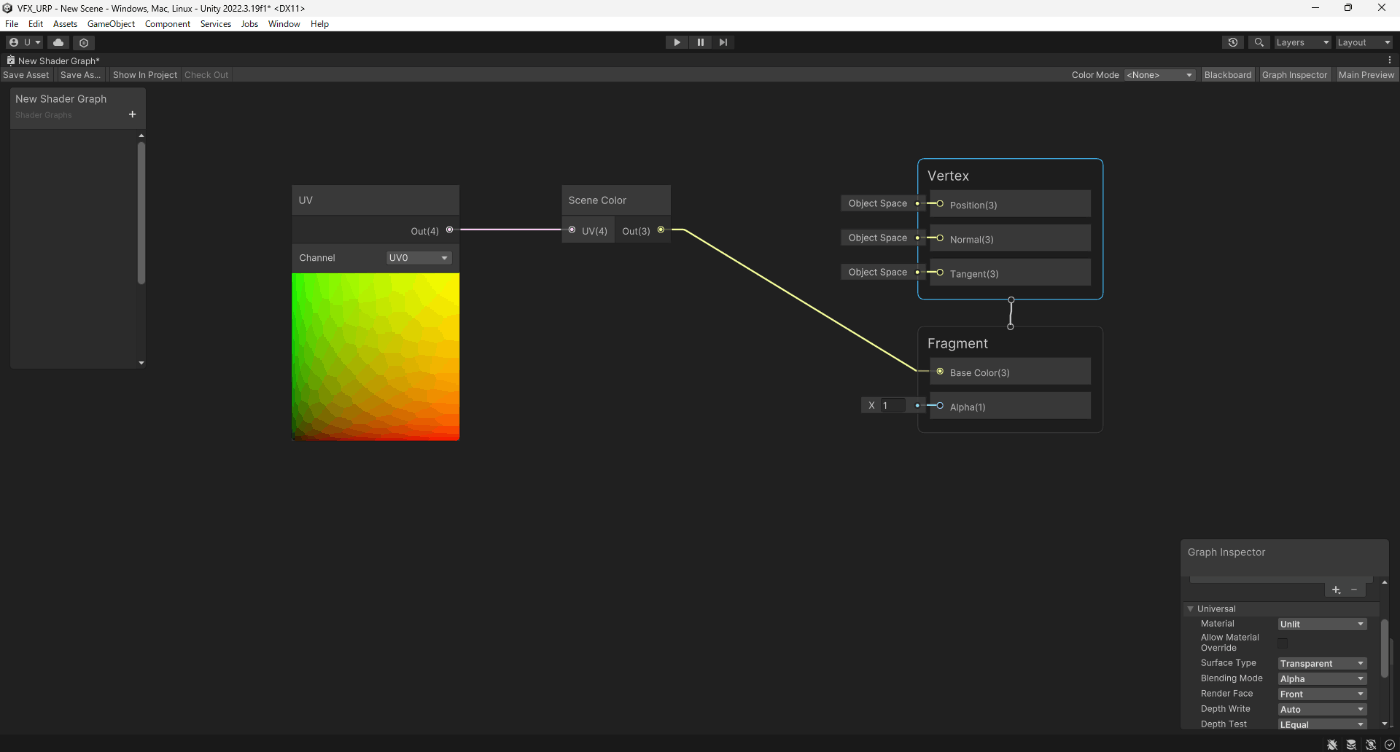Open the Unity account dropdown
The height and width of the screenshot is (752, 1400).
[25, 43]
